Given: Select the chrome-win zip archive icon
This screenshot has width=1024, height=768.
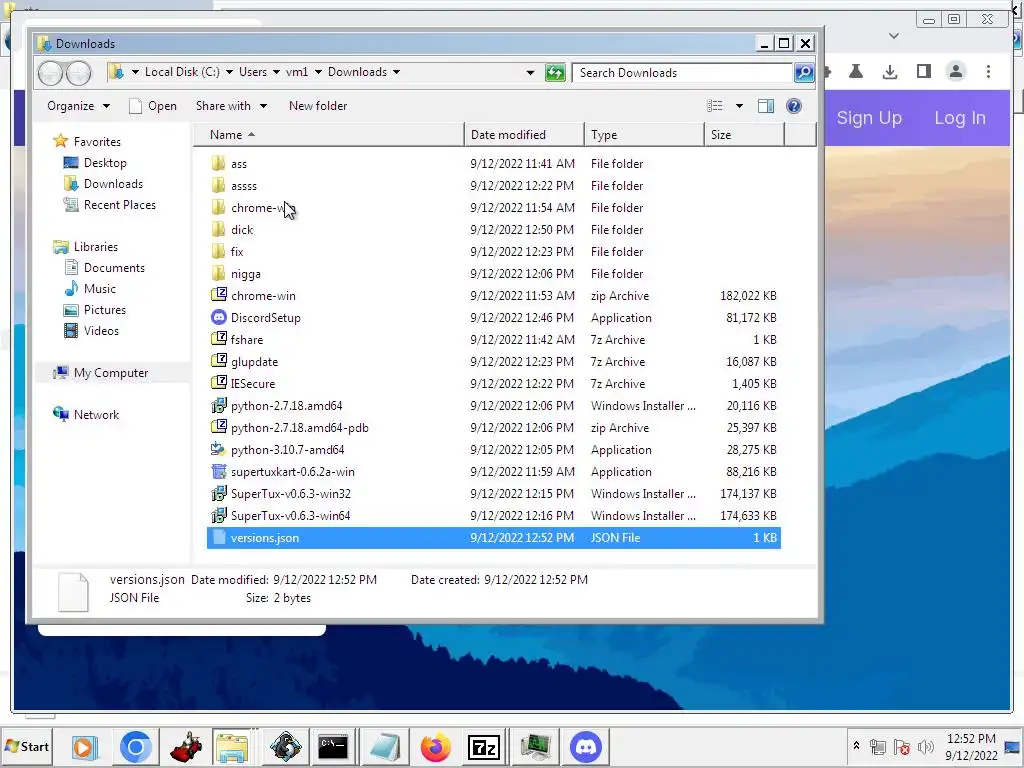Looking at the screenshot, I should (219, 295).
